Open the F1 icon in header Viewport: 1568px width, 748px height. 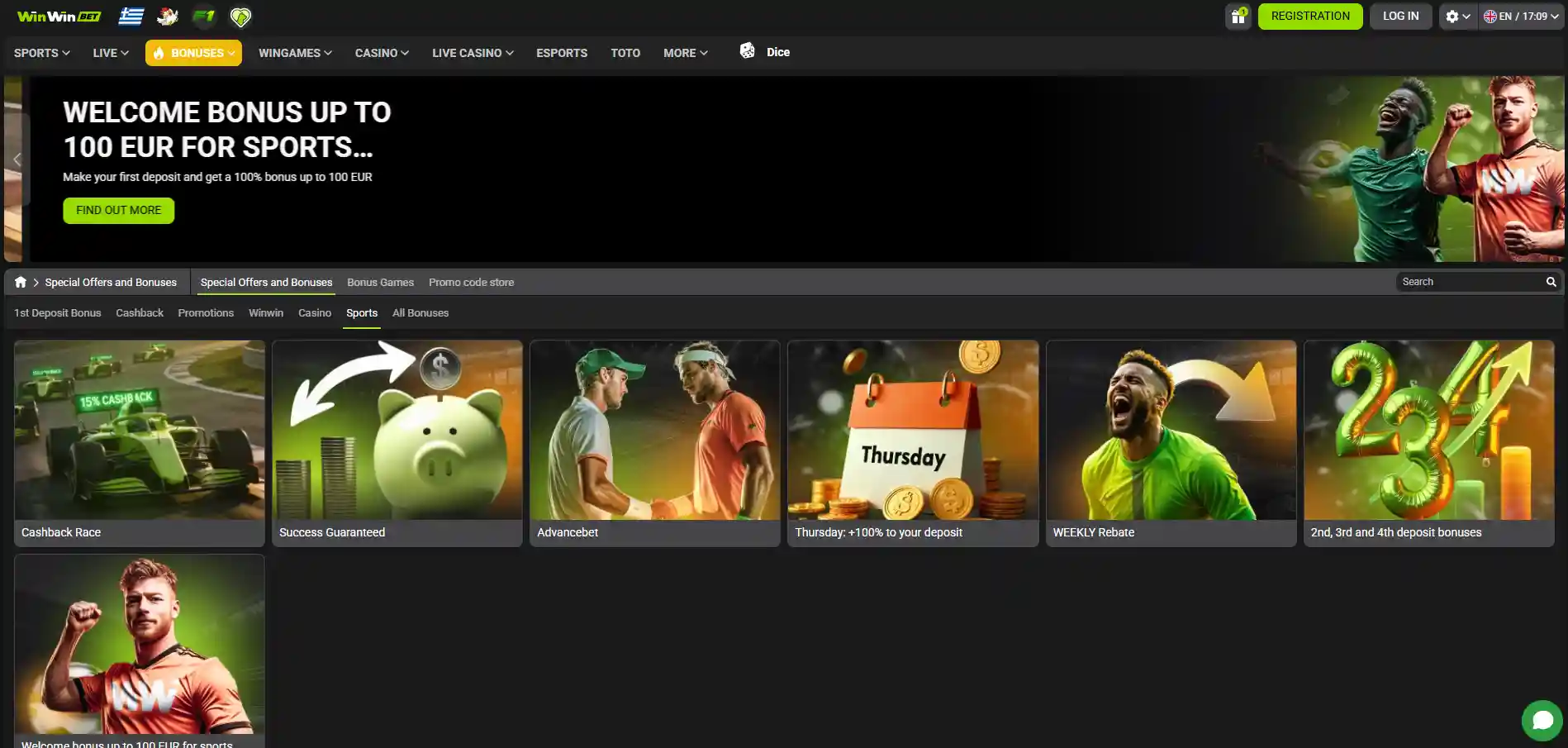tap(203, 17)
